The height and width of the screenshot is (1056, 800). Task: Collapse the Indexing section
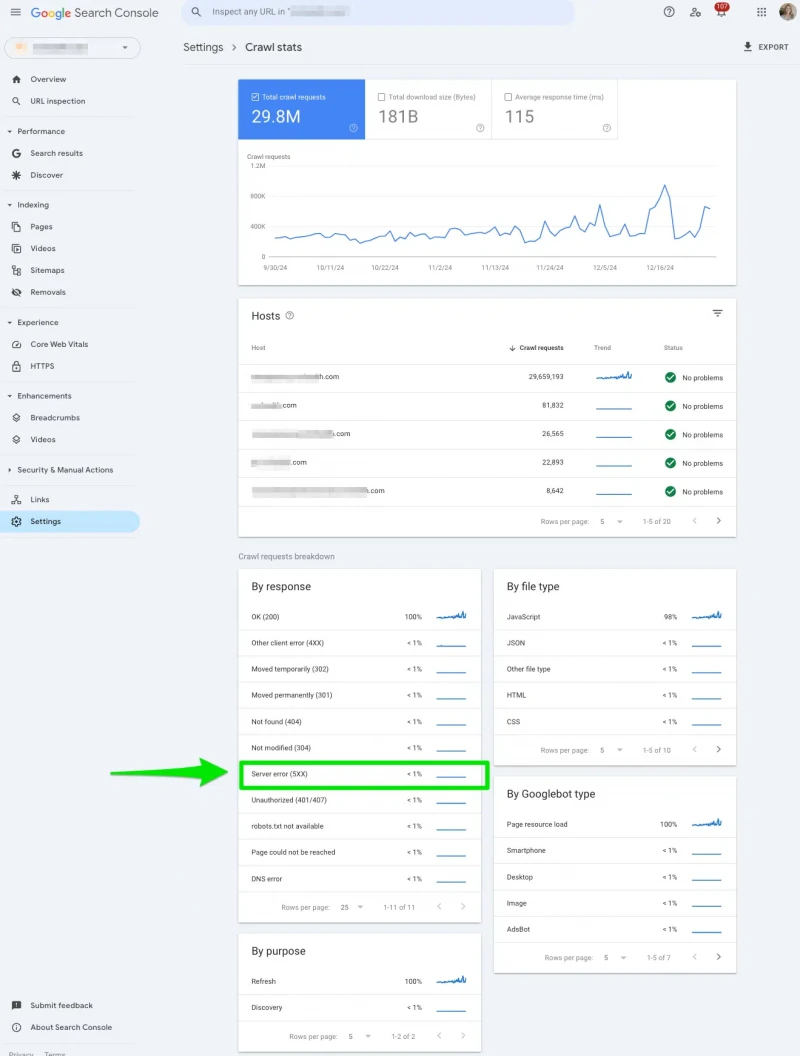(x=9, y=205)
